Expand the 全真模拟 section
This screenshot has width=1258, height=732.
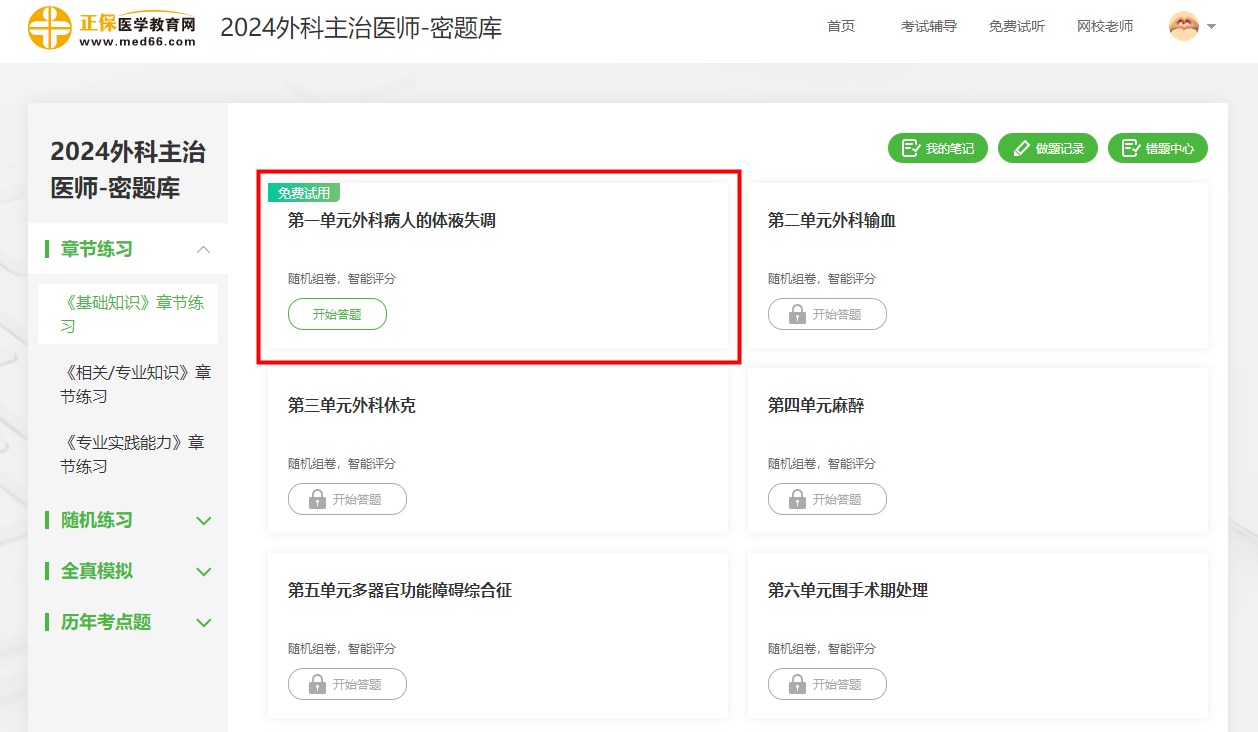[x=203, y=571]
